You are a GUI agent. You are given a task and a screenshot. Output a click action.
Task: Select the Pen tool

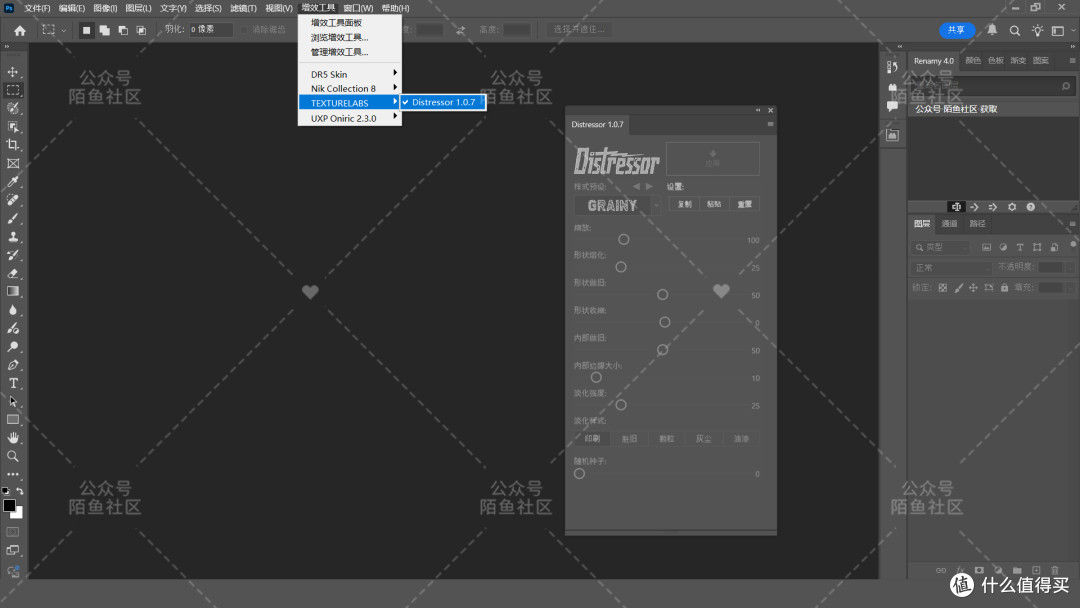[x=12, y=365]
